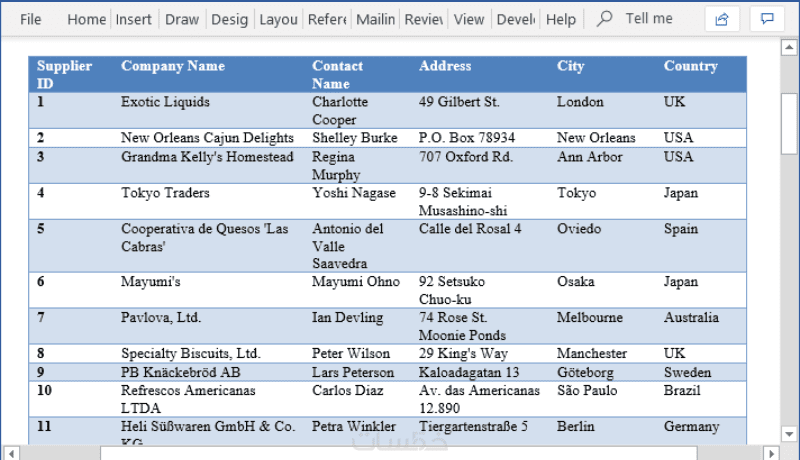Click the Calle del Rosal 4 cell
Viewport: 800px width, 460px height.
pyautogui.click(x=481, y=246)
